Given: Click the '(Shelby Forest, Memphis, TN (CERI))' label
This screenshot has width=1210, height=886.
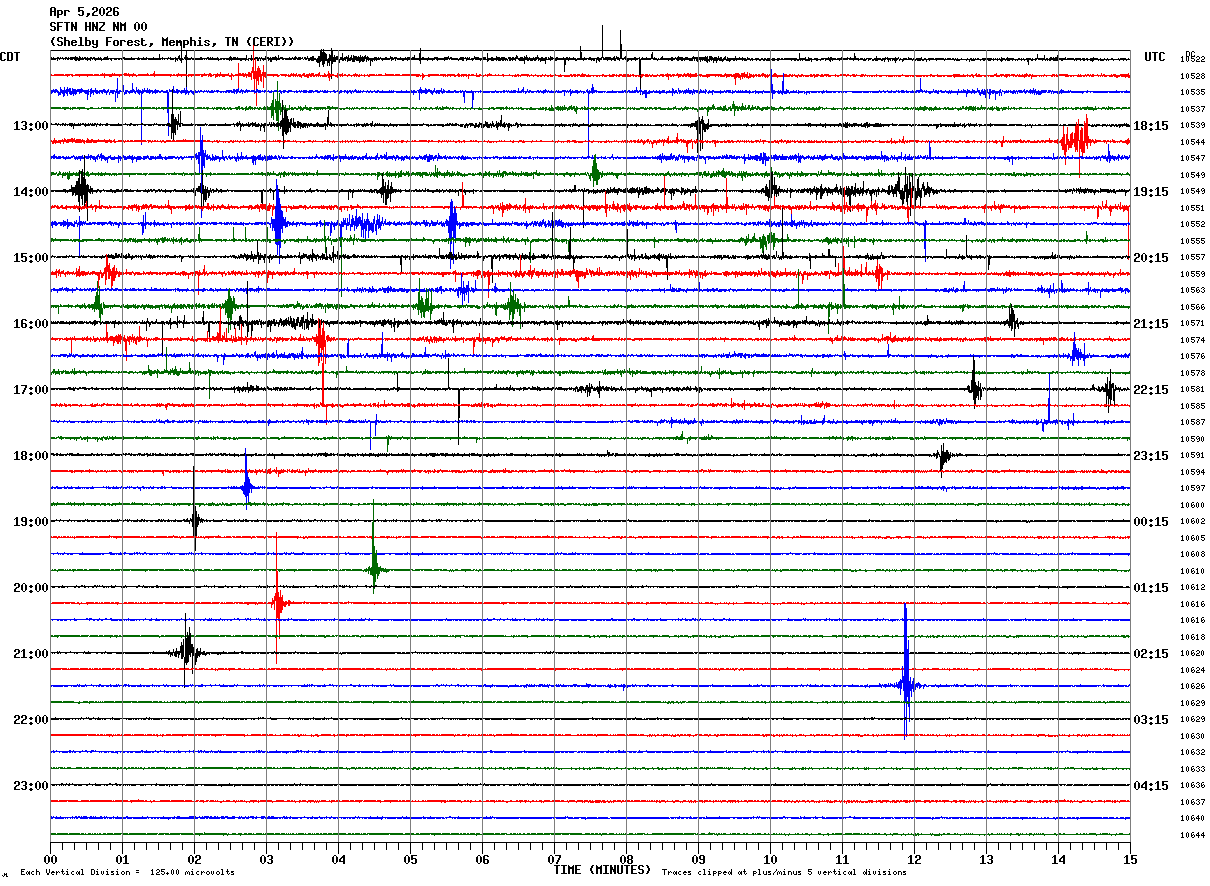Looking at the screenshot, I should pos(172,42).
